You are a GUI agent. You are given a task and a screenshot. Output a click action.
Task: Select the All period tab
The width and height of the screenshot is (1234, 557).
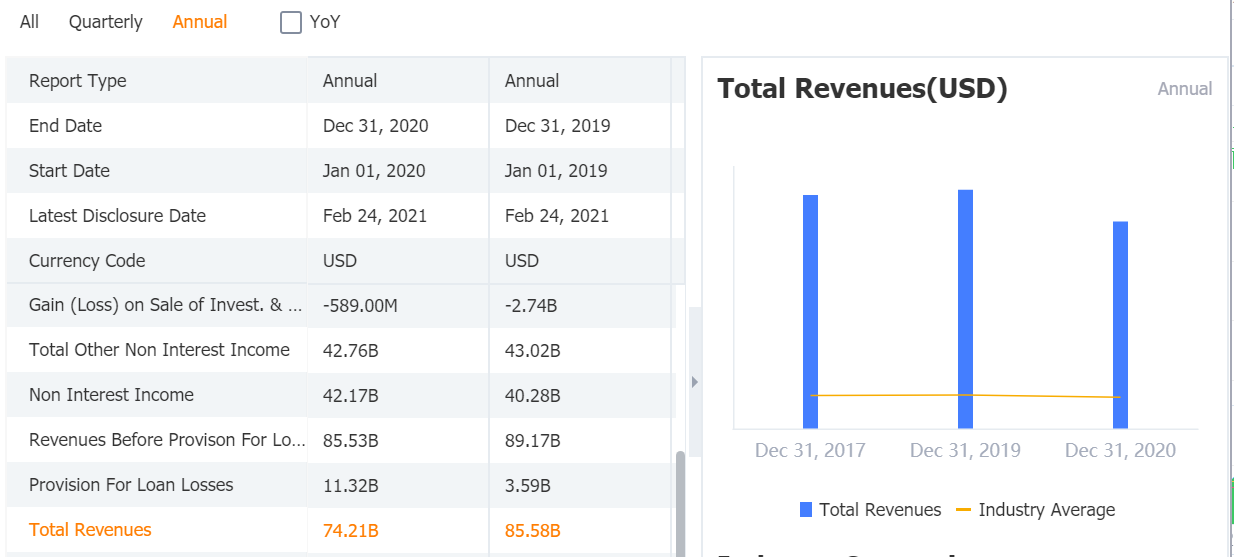click(x=29, y=22)
